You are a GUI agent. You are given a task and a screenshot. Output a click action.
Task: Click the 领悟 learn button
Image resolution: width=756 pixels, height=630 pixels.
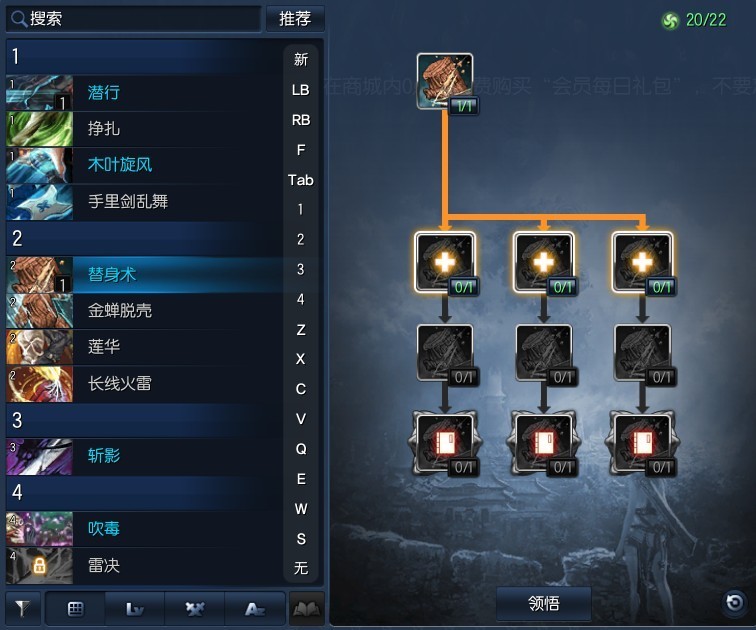click(x=544, y=603)
